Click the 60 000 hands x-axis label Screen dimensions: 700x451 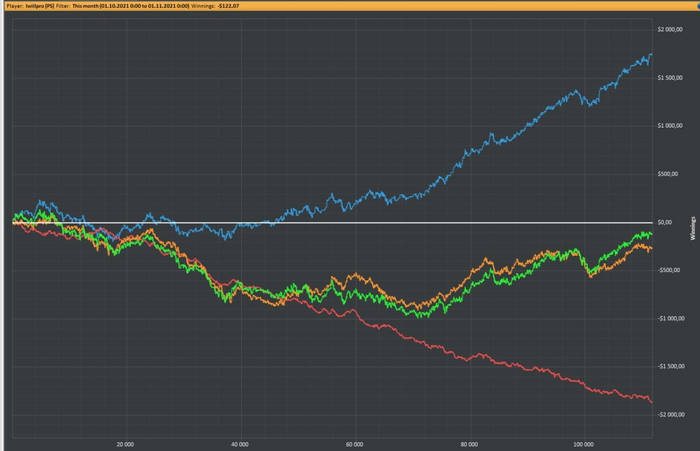pos(354,444)
